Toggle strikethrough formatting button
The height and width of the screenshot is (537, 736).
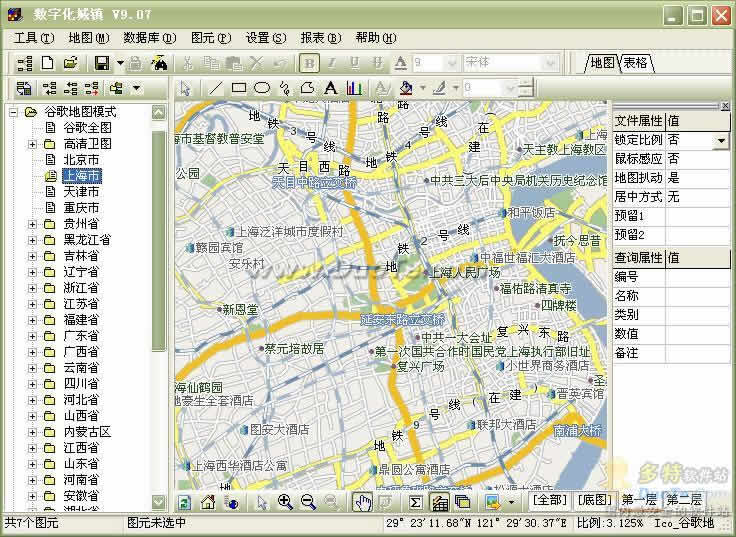377,63
